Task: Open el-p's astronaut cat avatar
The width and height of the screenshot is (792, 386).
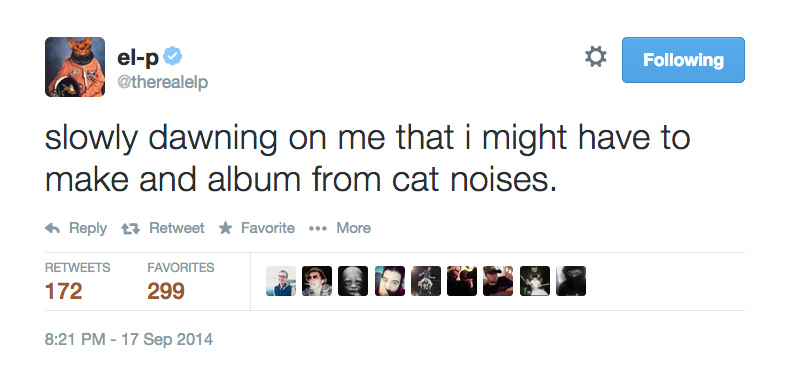Action: tap(75, 67)
